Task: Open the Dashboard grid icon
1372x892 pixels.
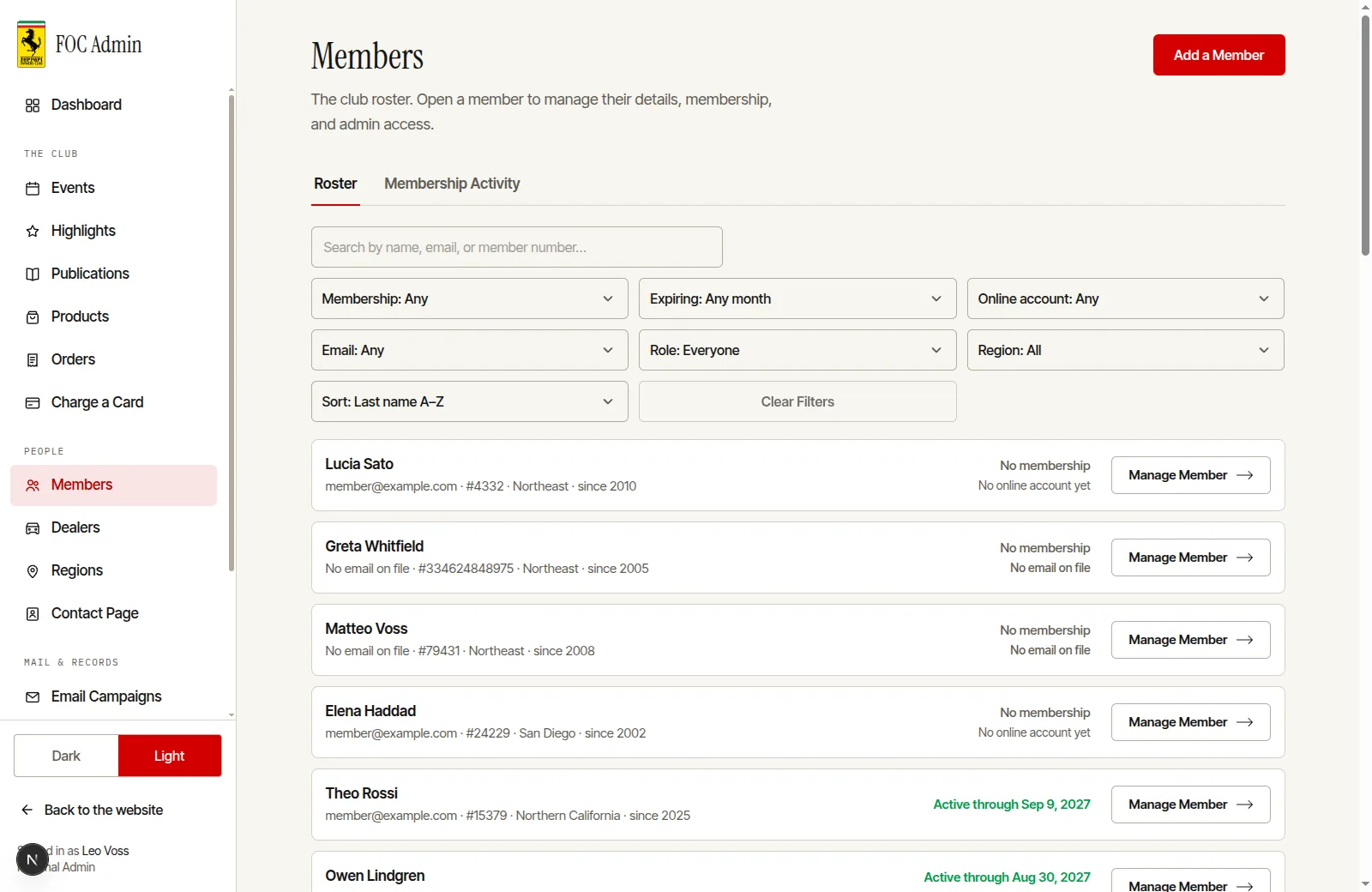Action: 33,105
